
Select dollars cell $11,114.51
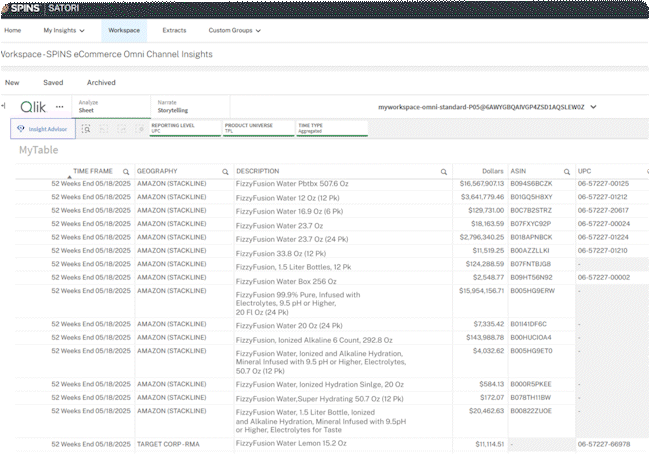490,444
